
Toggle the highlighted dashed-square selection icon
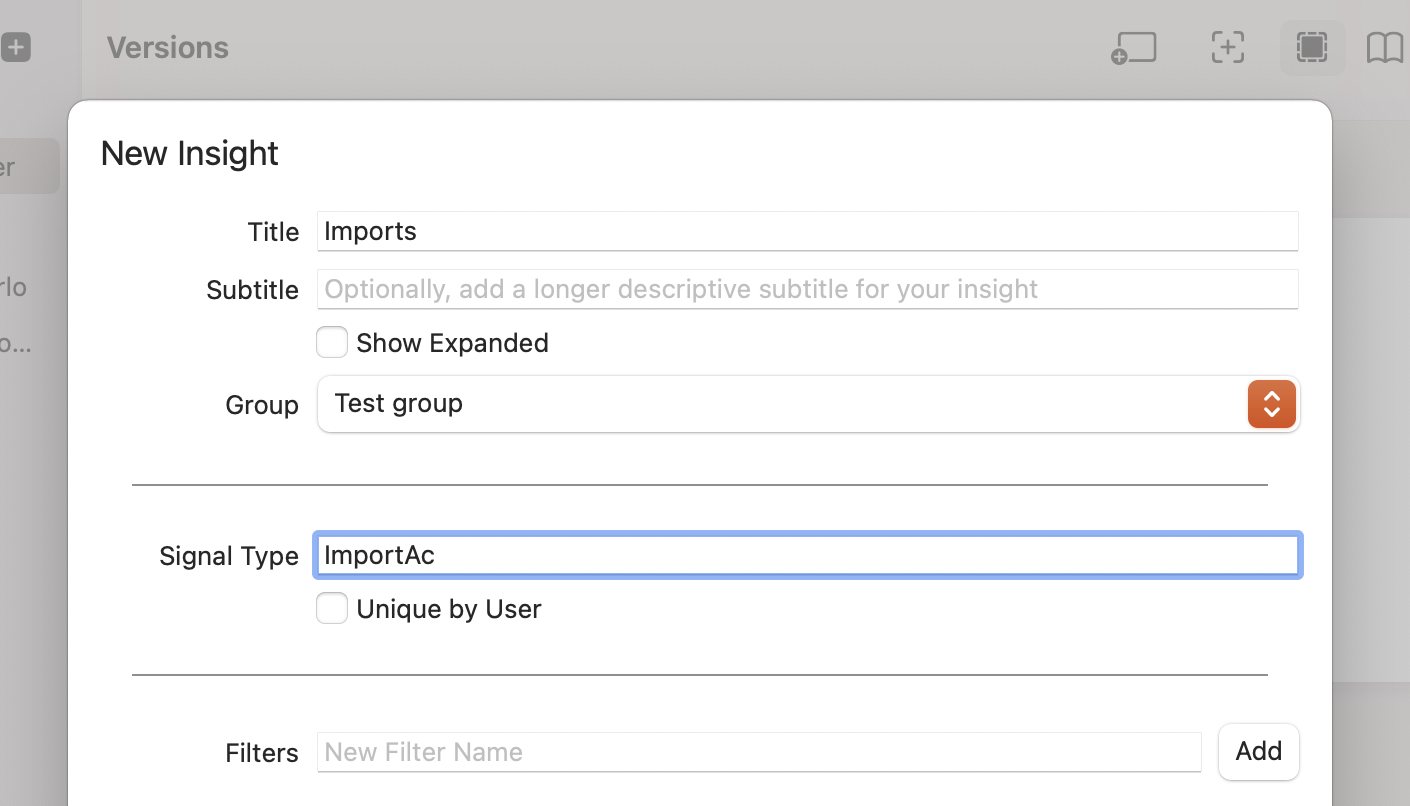pyautogui.click(x=1311, y=47)
